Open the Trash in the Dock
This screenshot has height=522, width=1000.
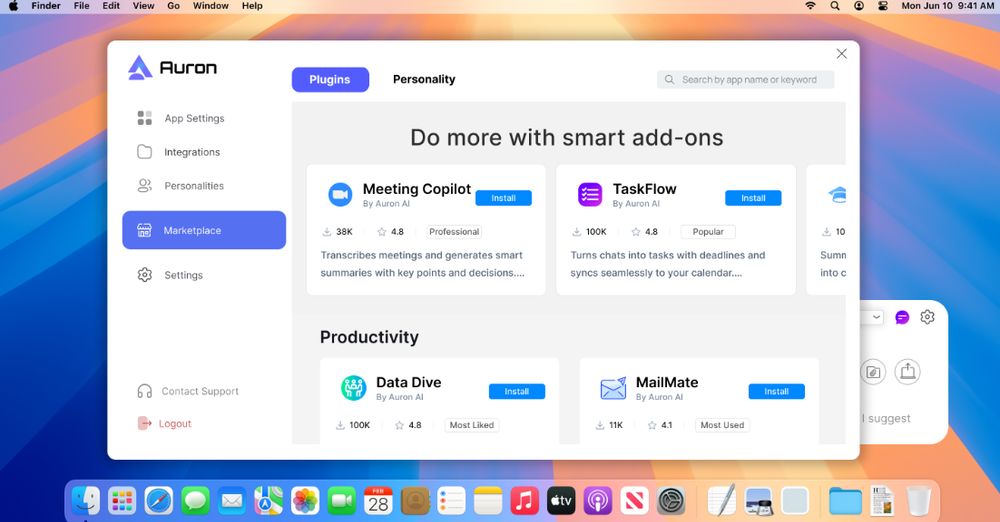tap(918, 501)
